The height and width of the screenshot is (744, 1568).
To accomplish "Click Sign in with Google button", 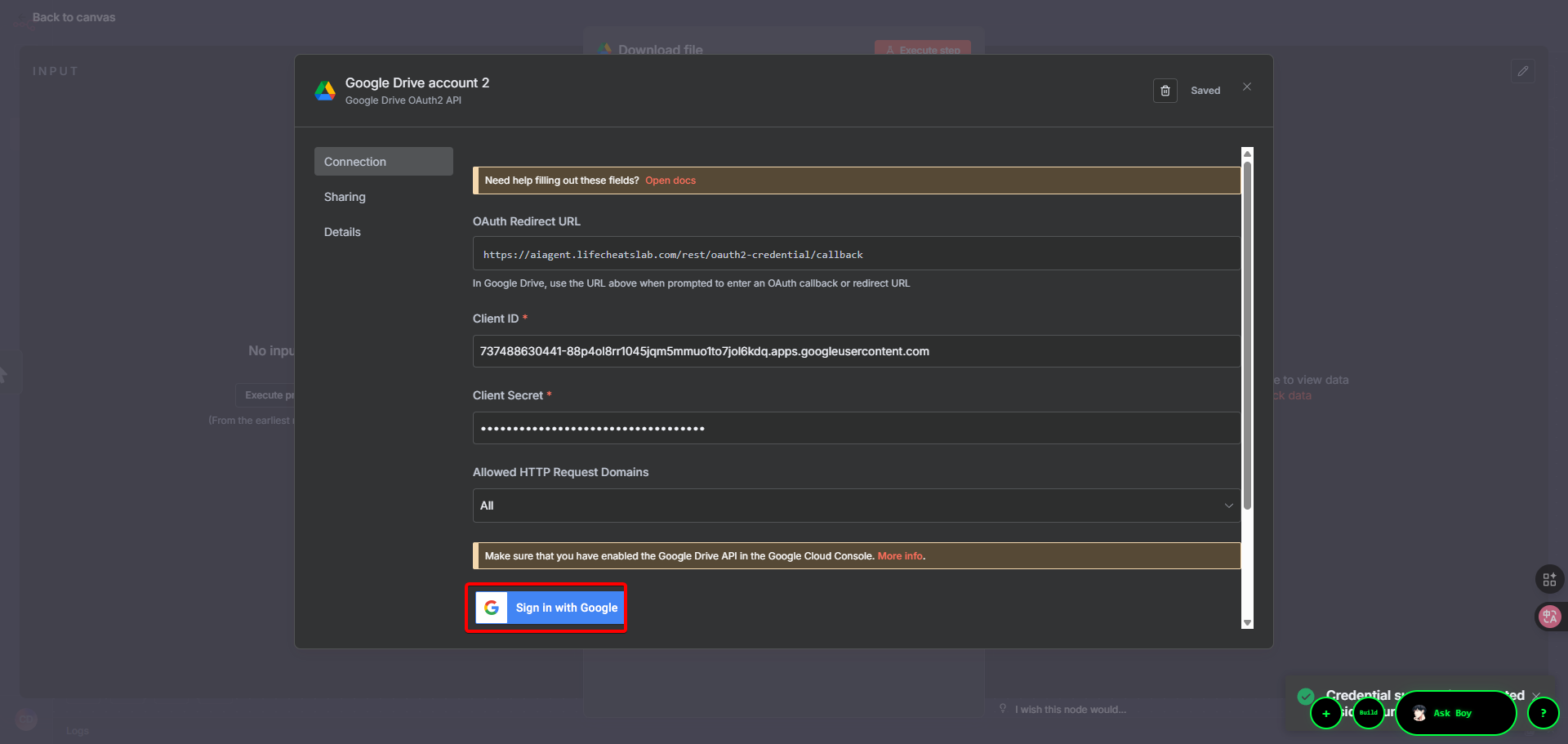I will tap(550, 608).
